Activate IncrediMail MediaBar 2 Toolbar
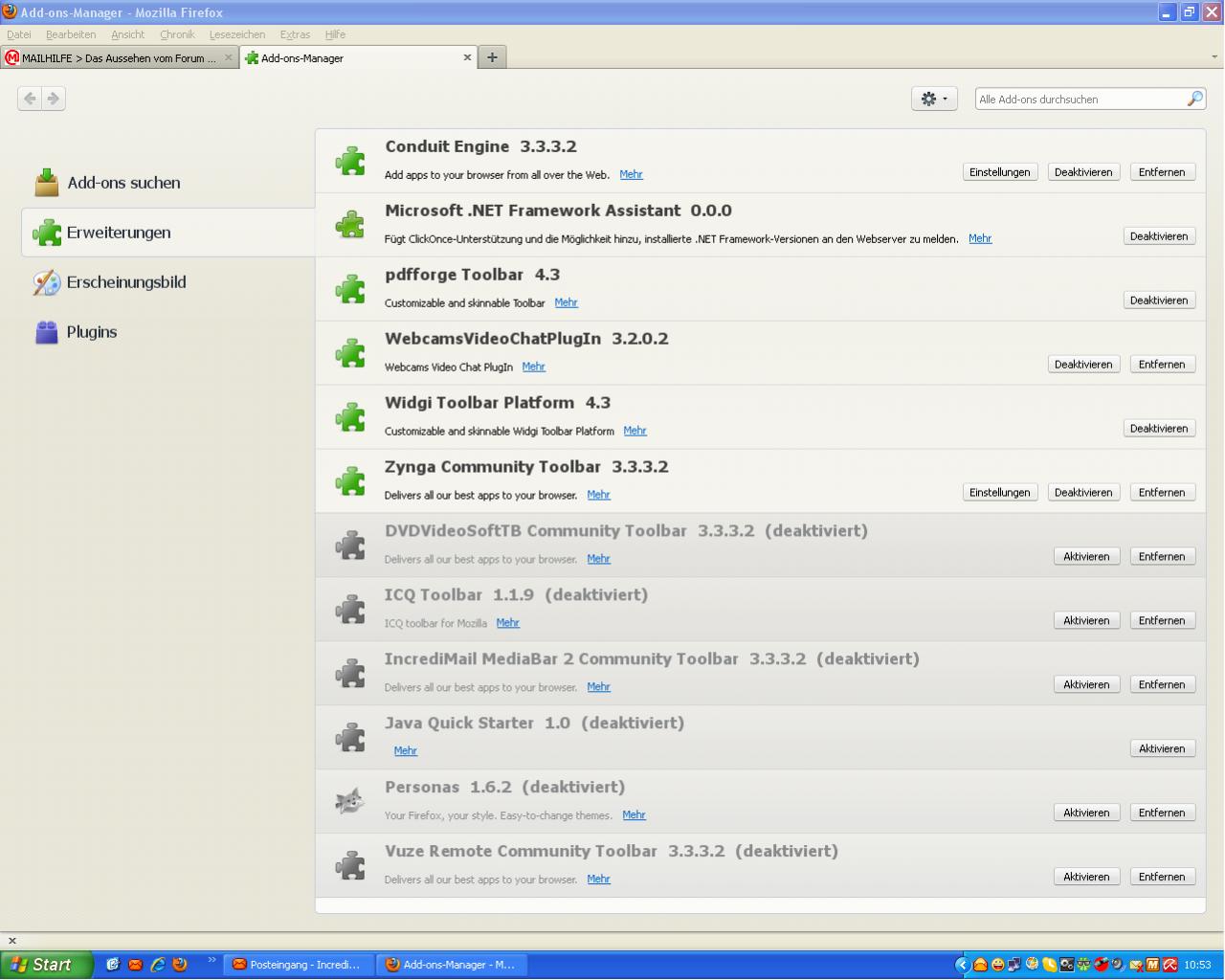The image size is (1225, 980). (x=1086, y=685)
